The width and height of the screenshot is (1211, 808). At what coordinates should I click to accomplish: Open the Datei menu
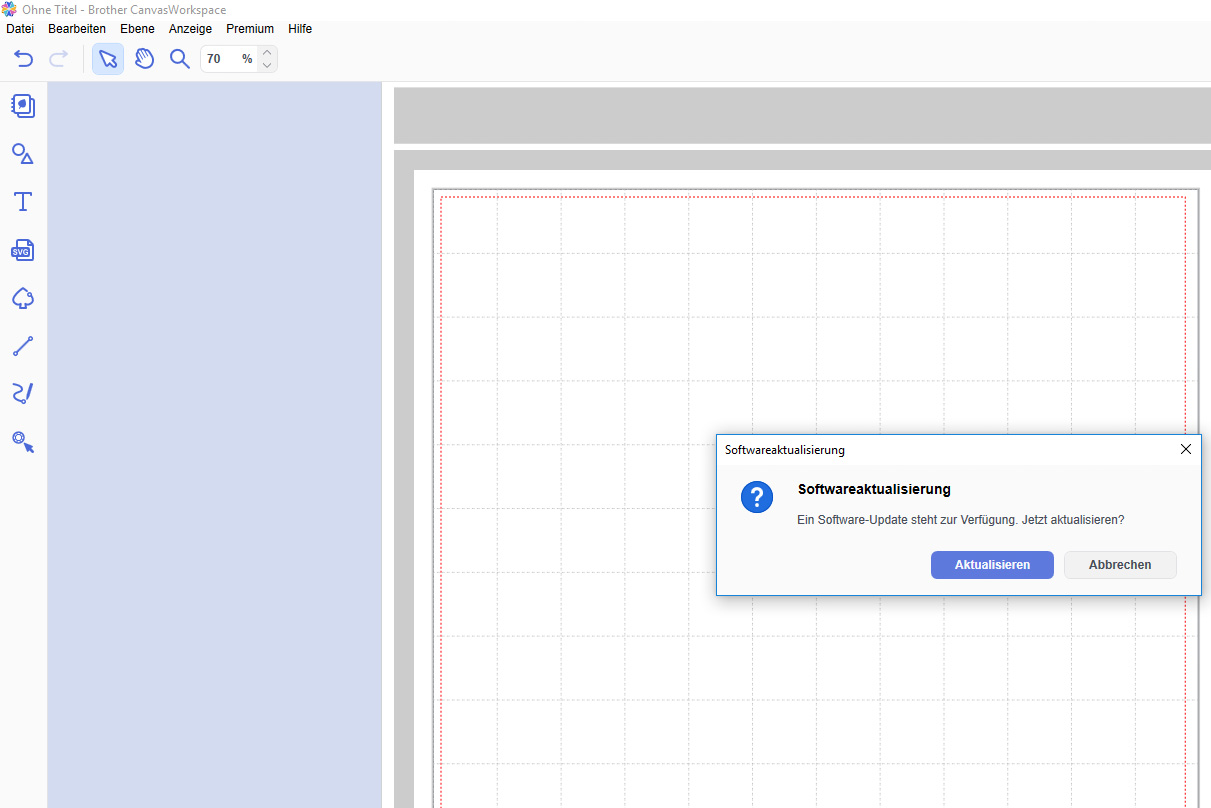coord(20,29)
